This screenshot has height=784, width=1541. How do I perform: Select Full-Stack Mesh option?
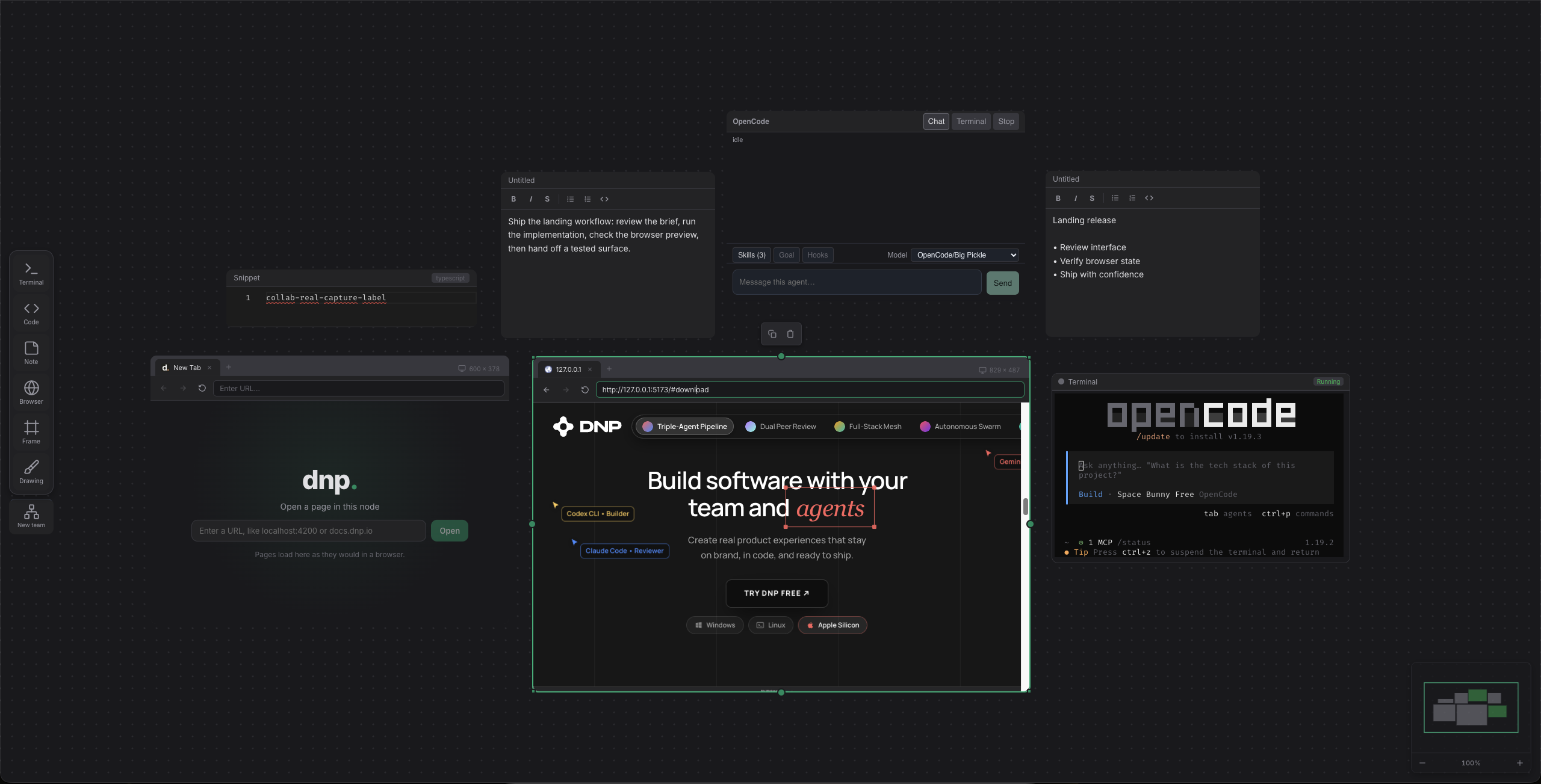868,427
